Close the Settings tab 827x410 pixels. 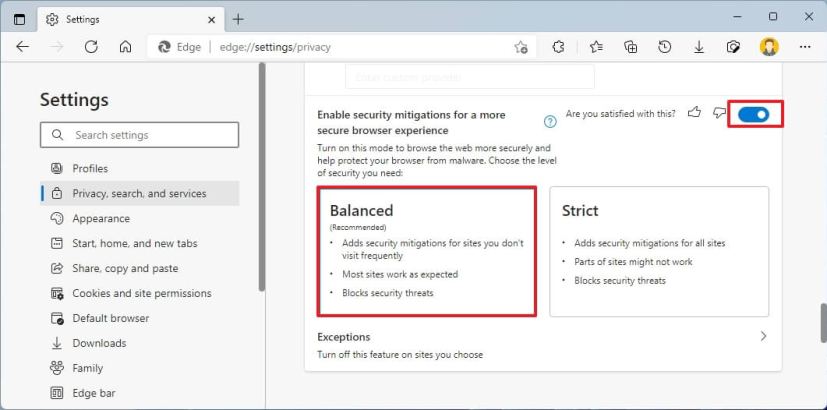(x=211, y=20)
